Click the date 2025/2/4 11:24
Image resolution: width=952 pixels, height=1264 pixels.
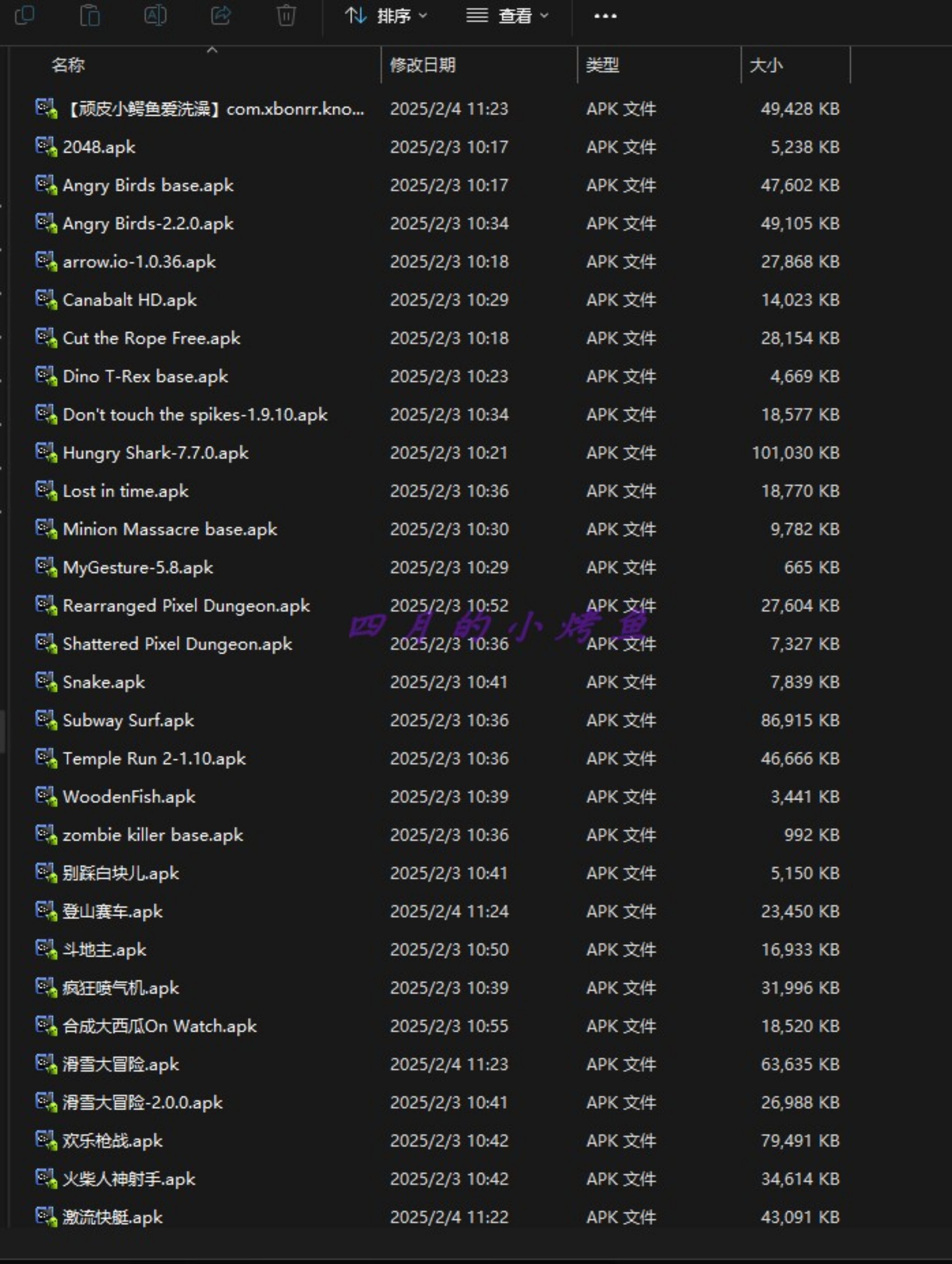point(449,912)
